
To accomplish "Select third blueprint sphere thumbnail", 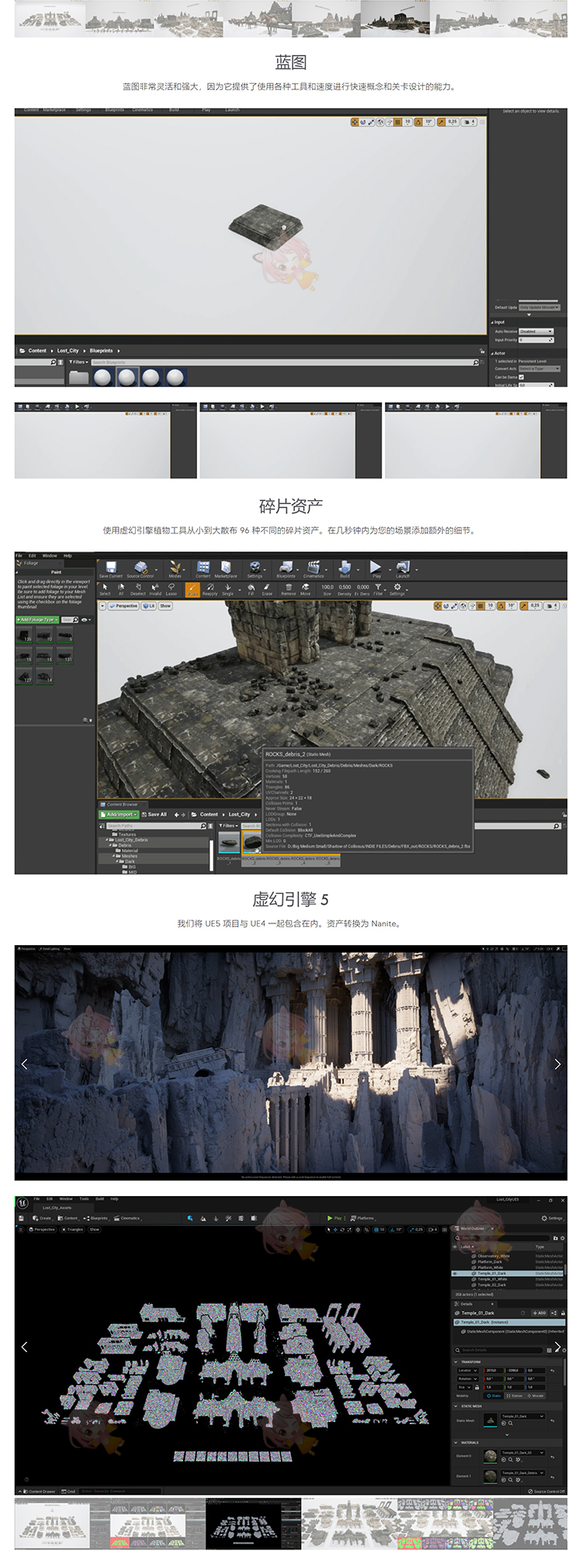I will (x=151, y=377).
